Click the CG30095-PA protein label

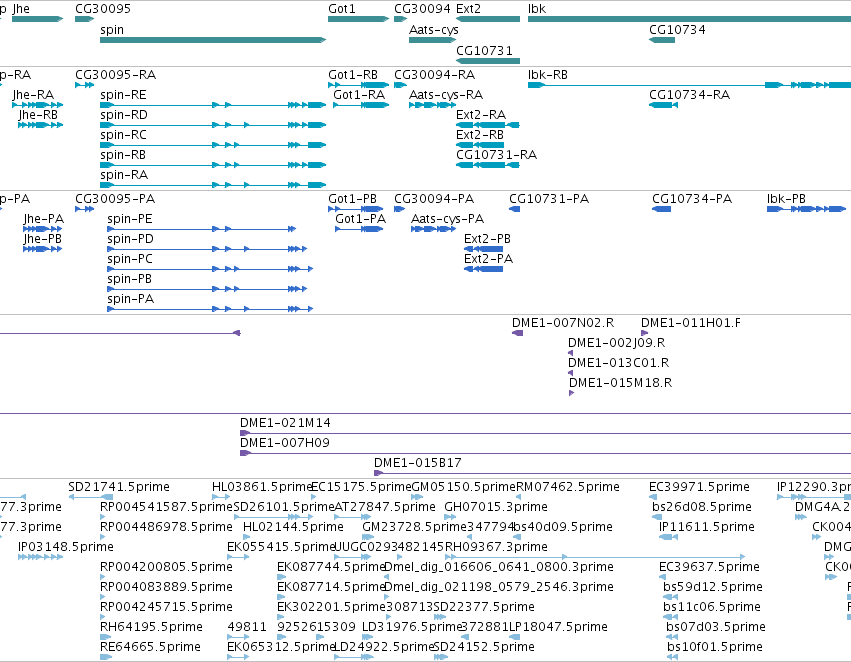[115, 199]
